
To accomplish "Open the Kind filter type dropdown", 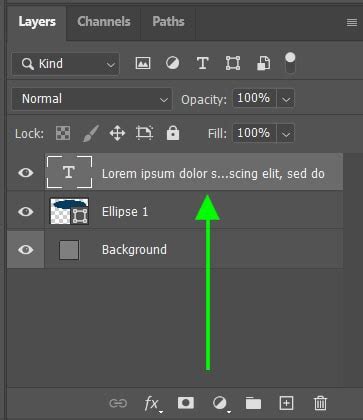I will (x=66, y=64).
